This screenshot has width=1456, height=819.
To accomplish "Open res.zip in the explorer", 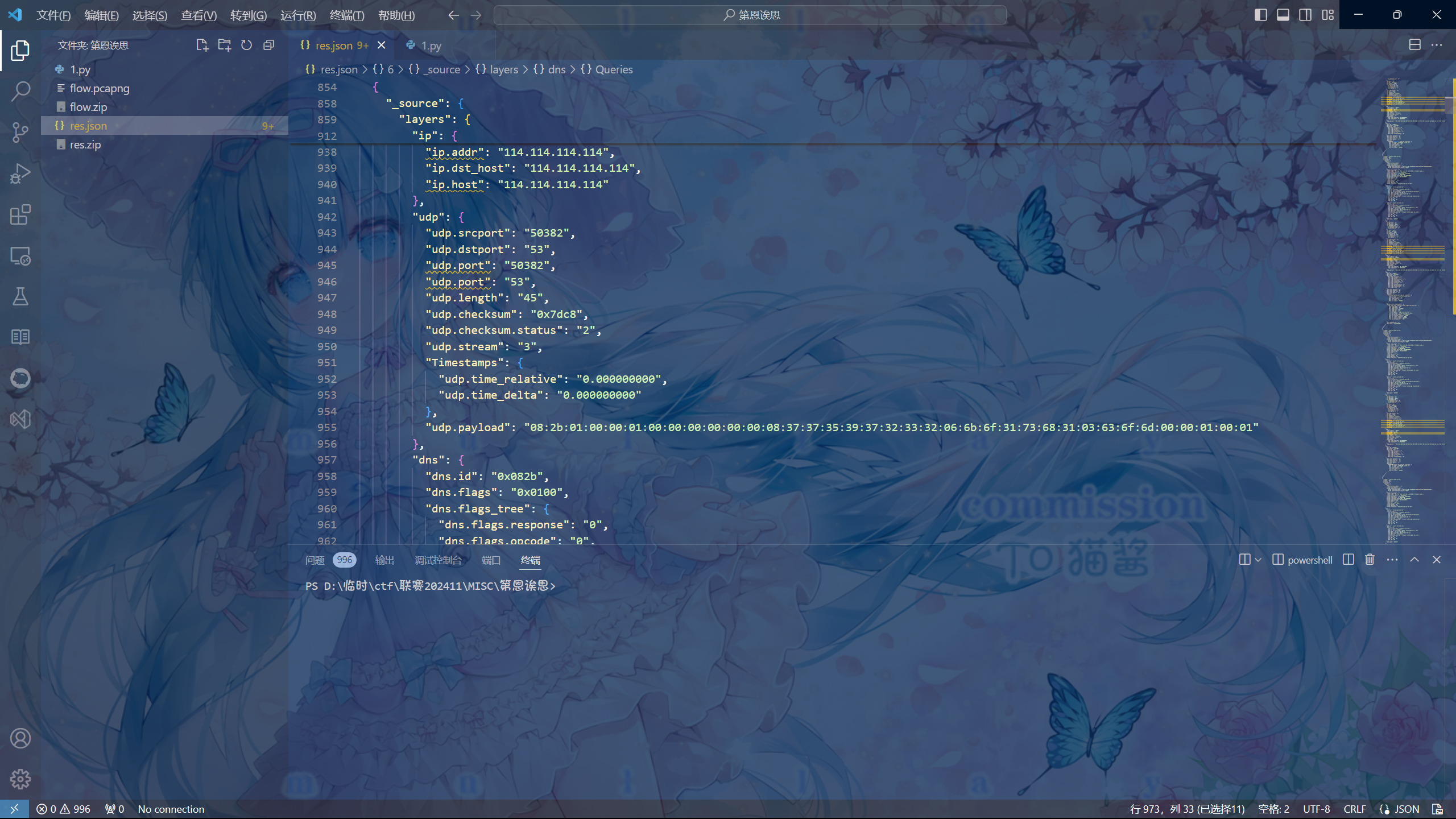I will (165, 144).
